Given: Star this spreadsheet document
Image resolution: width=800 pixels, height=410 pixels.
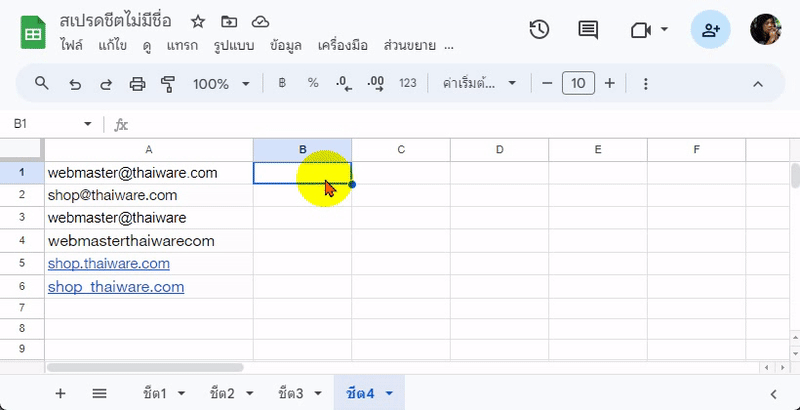Looking at the screenshot, I should pyautogui.click(x=198, y=21).
